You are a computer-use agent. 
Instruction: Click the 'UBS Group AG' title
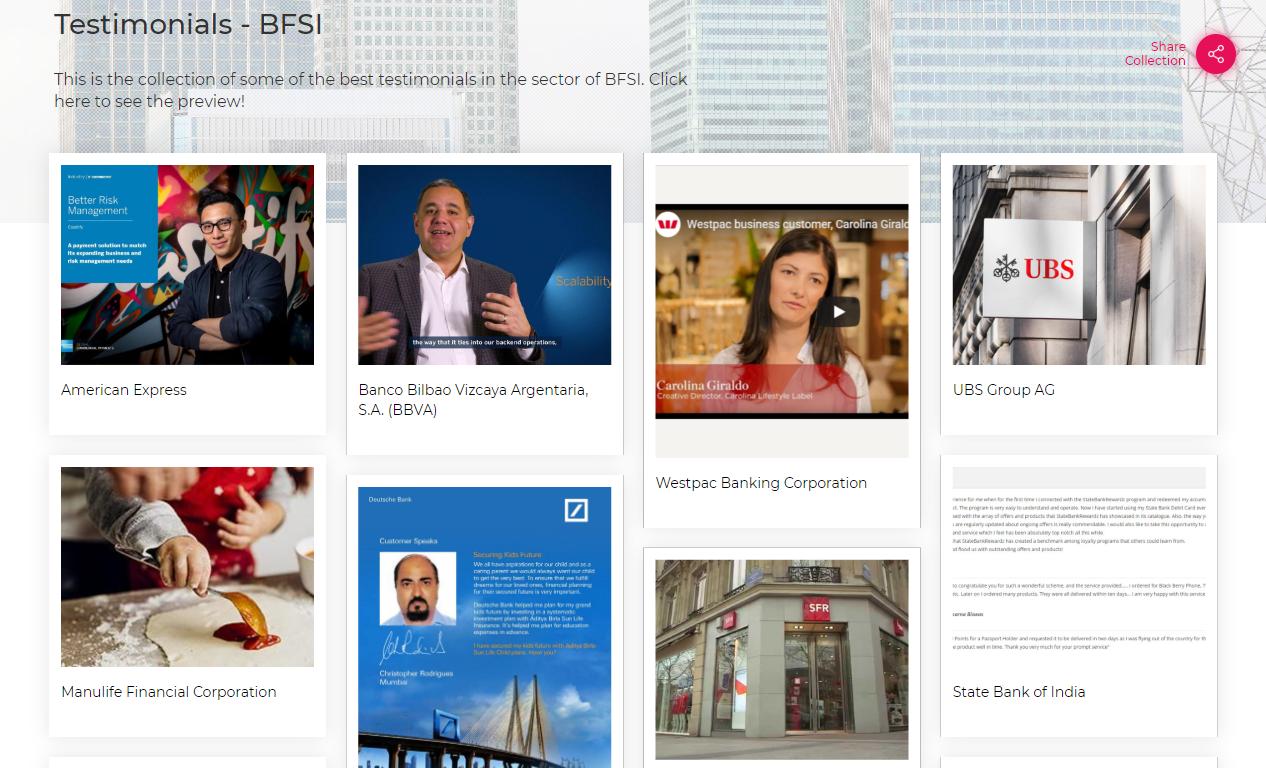[x=1004, y=390]
